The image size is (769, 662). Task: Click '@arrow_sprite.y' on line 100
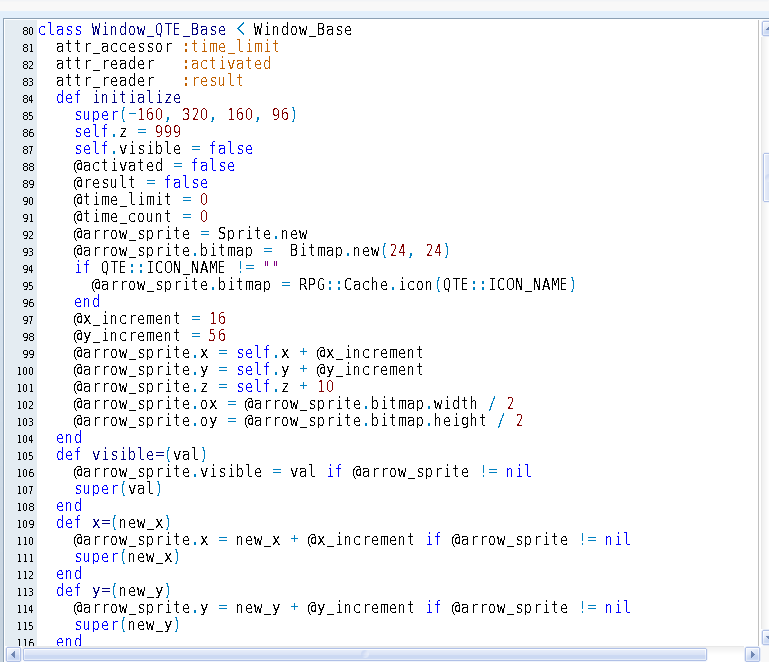(x=141, y=370)
